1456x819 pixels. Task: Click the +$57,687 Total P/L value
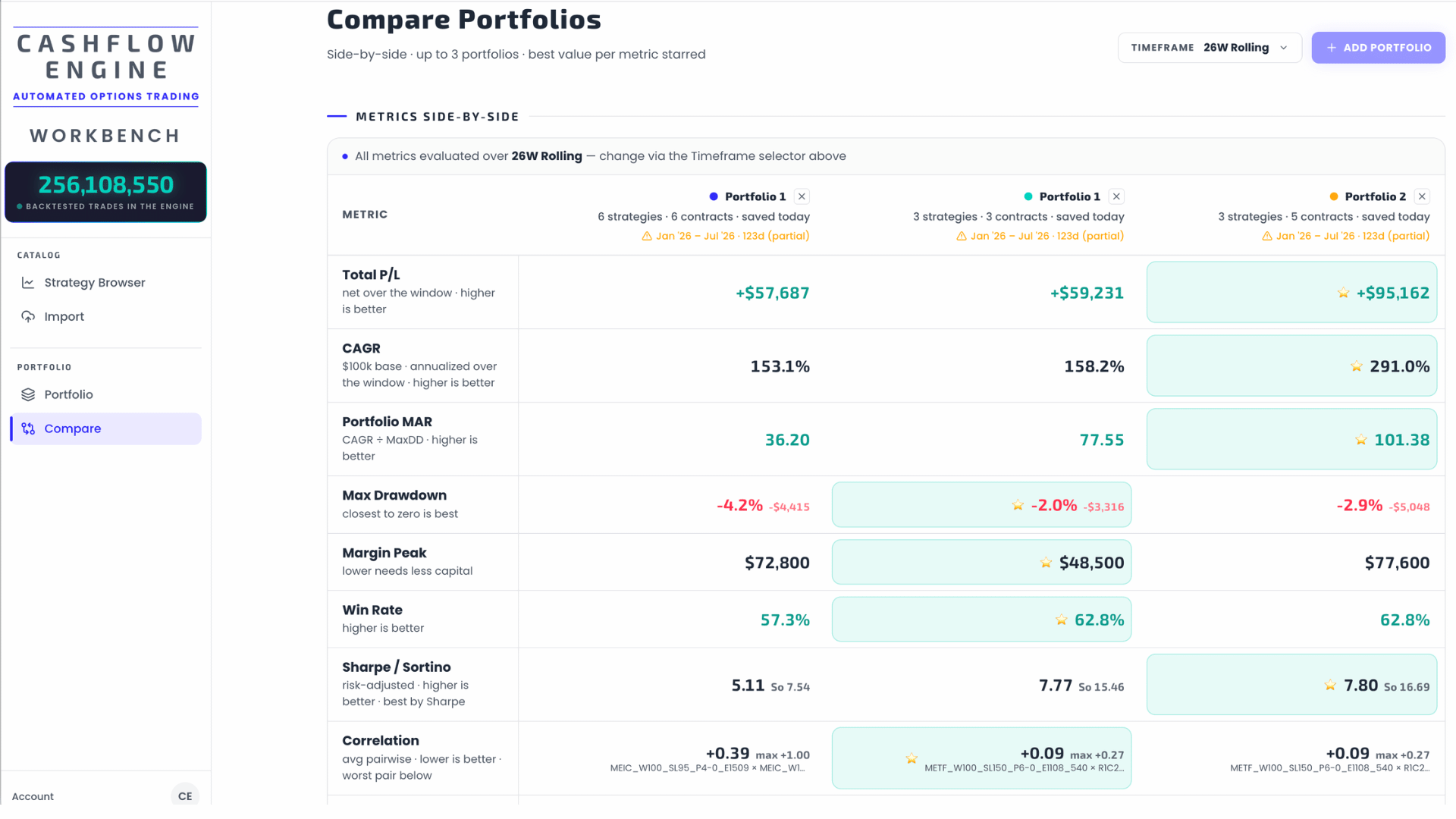tap(772, 293)
